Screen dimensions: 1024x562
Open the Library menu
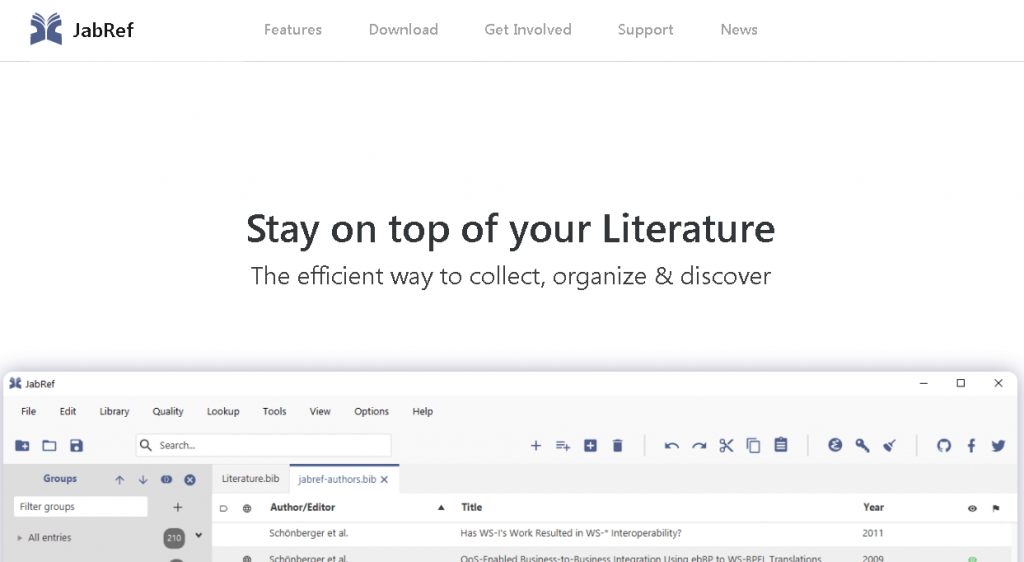114,411
